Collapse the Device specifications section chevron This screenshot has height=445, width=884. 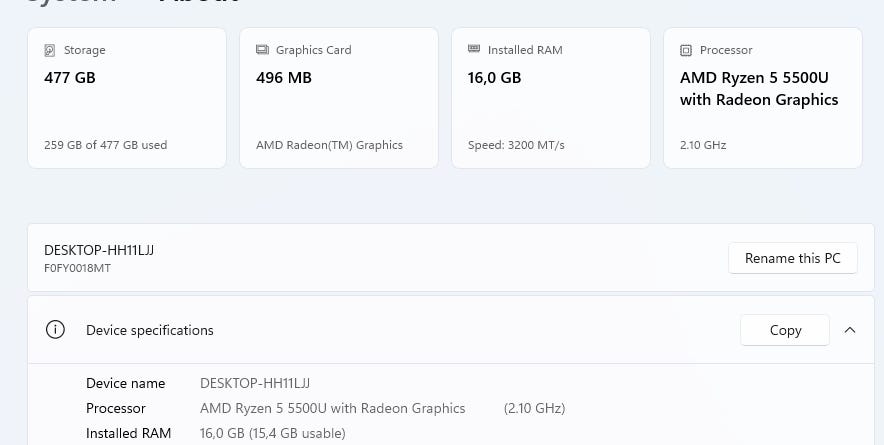tap(850, 330)
